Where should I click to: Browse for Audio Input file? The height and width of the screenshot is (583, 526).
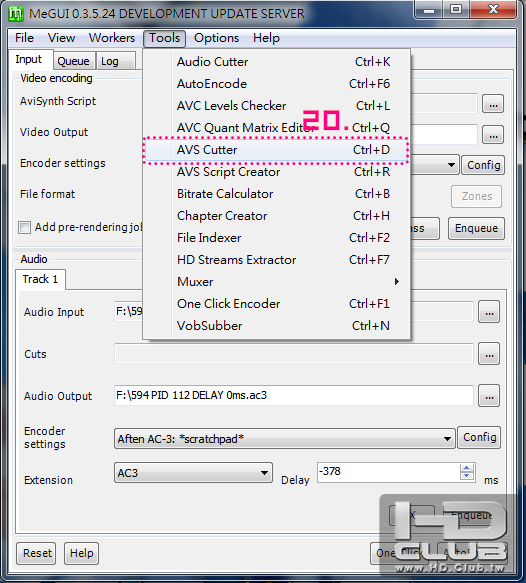489,312
